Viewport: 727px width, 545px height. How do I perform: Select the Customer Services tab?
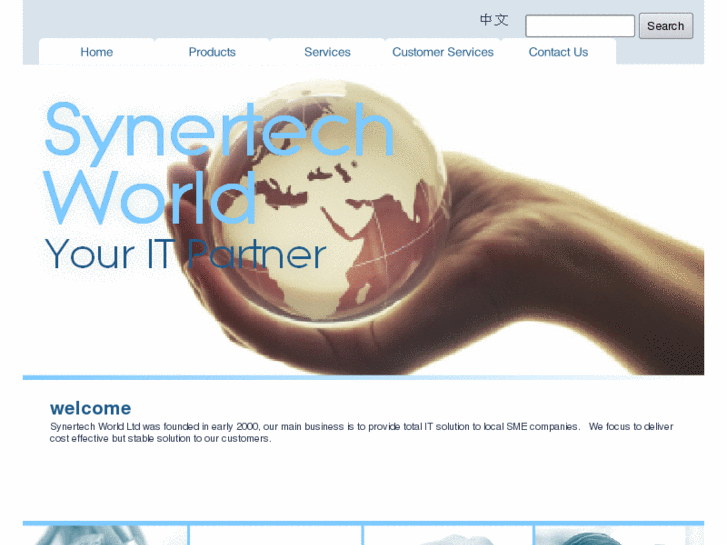[x=443, y=52]
